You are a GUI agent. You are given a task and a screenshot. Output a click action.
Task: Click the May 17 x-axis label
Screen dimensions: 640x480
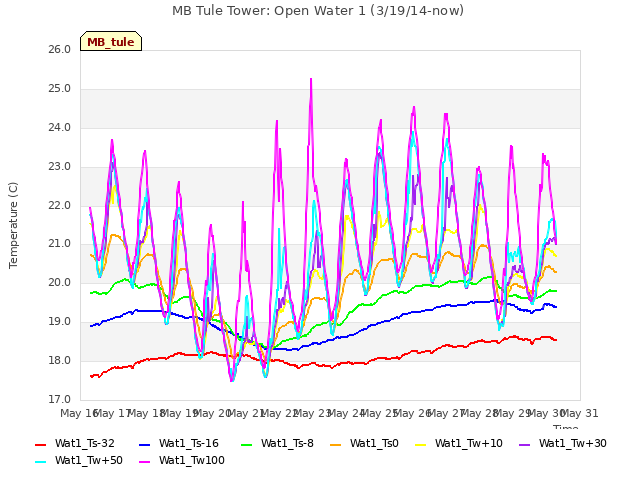pyautogui.click(x=112, y=413)
